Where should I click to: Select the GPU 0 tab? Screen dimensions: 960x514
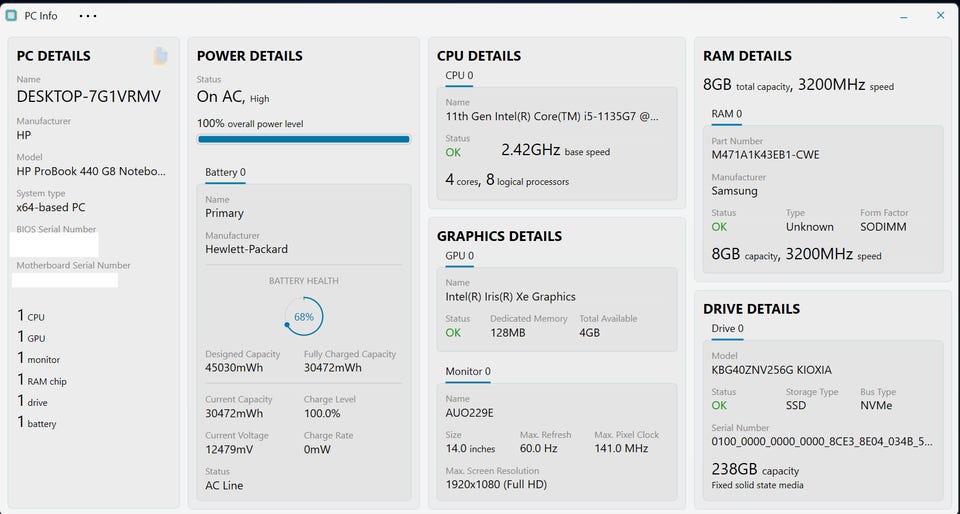tap(460, 255)
